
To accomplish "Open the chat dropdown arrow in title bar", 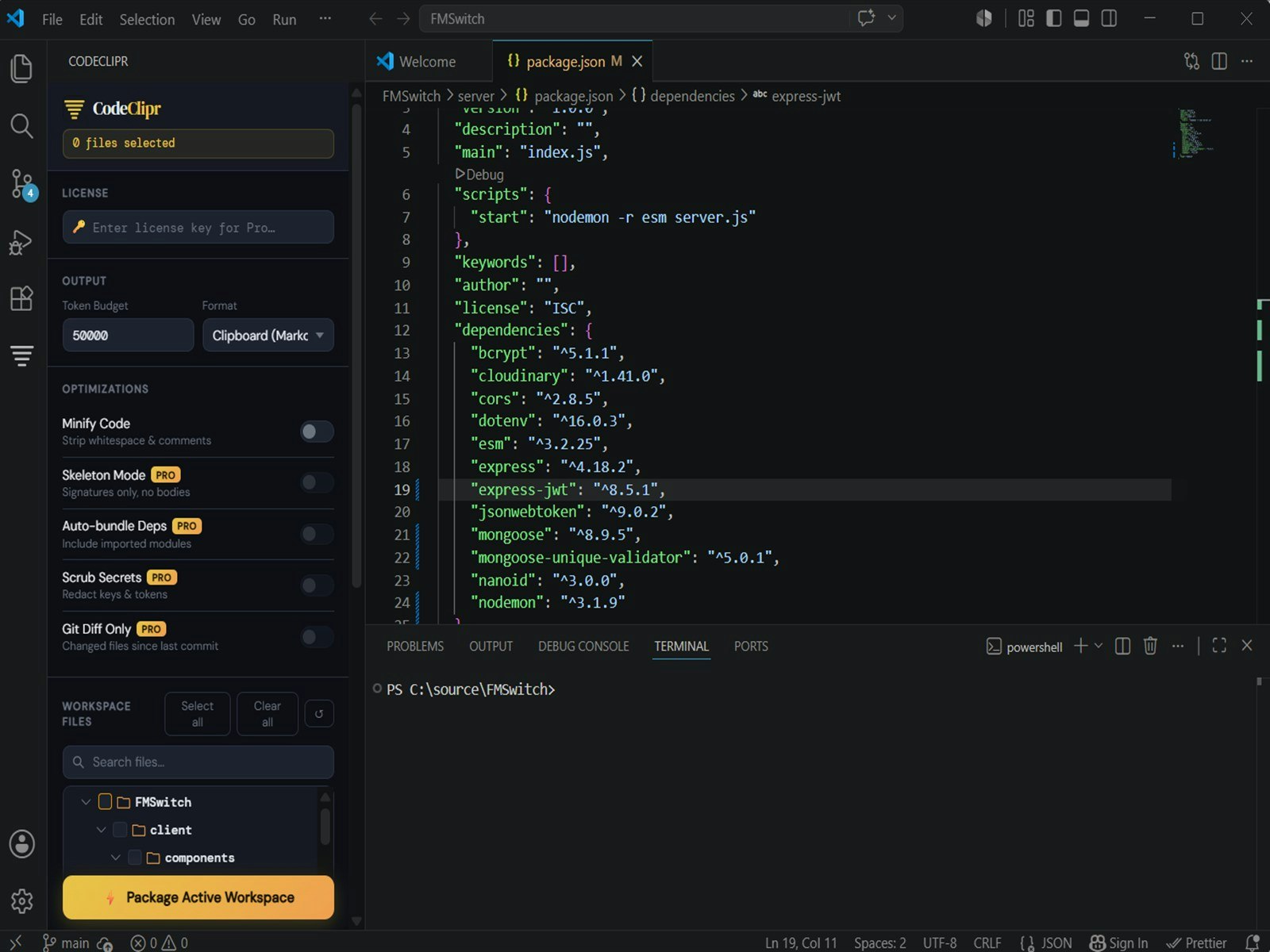I will (x=891, y=18).
